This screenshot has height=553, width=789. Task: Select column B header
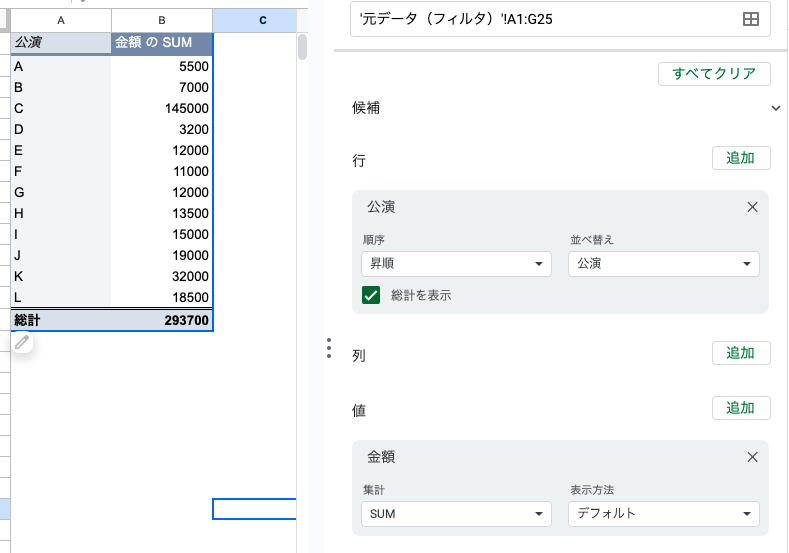coord(162,21)
